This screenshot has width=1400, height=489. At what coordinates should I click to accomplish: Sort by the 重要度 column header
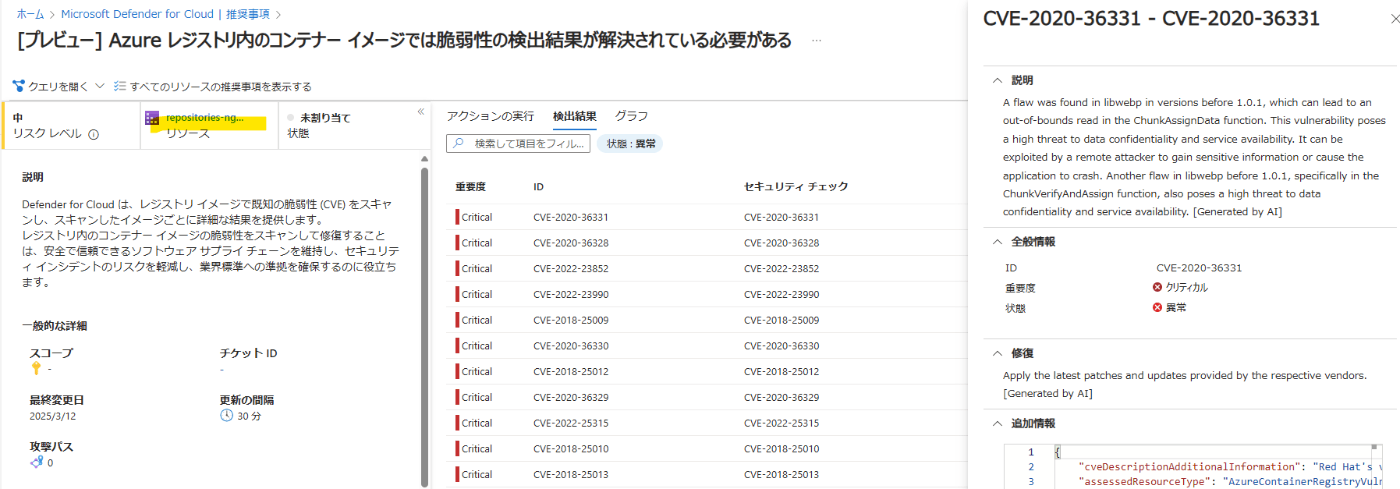[x=470, y=187]
